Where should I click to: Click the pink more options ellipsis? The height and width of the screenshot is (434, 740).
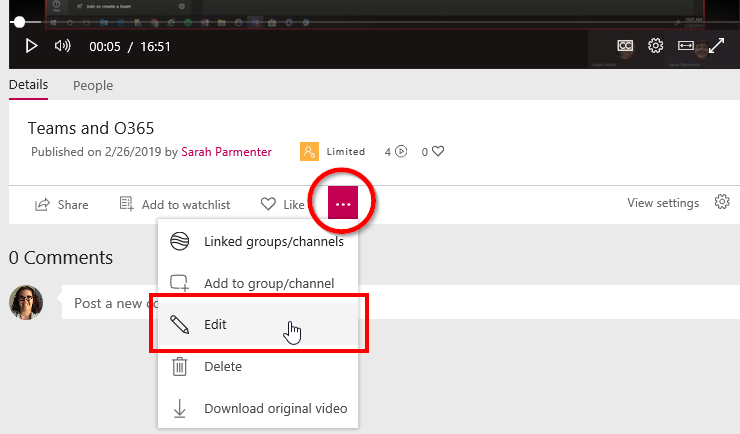343,203
